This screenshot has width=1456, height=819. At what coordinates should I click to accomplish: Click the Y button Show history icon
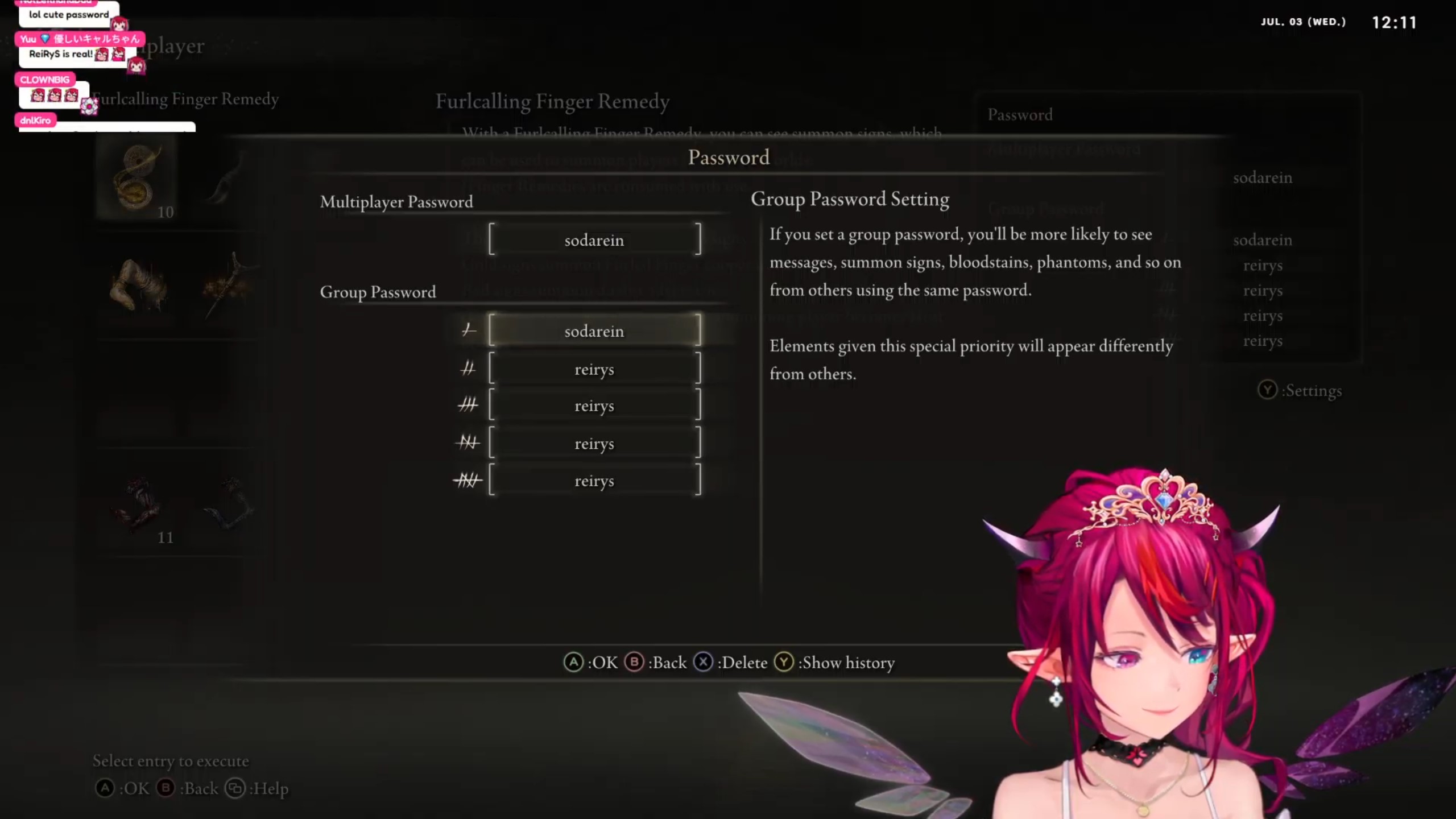pos(784,662)
